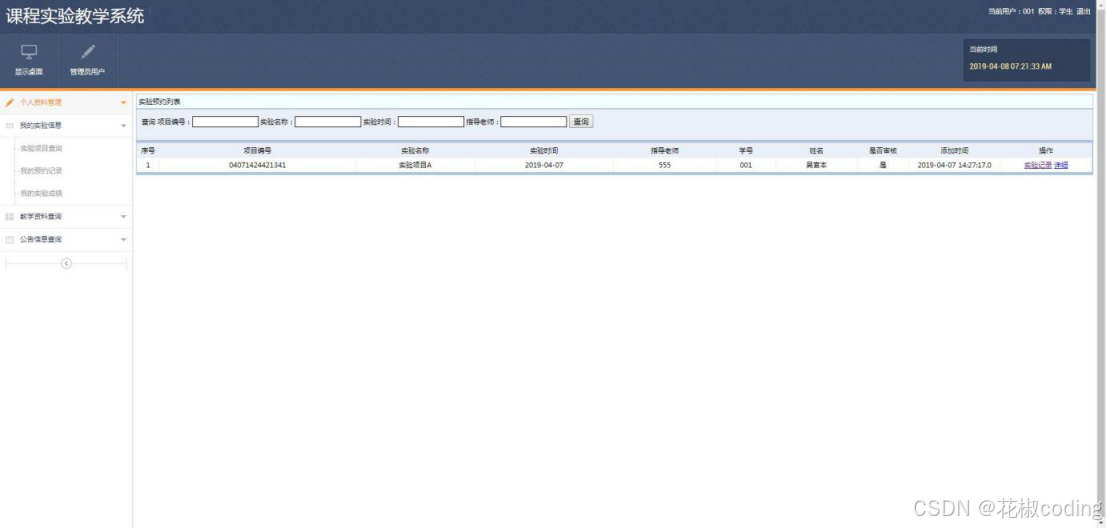The width and height of the screenshot is (1106, 528).
Task: Click the 实验预约列表 panel title
Action: click(x=159, y=102)
